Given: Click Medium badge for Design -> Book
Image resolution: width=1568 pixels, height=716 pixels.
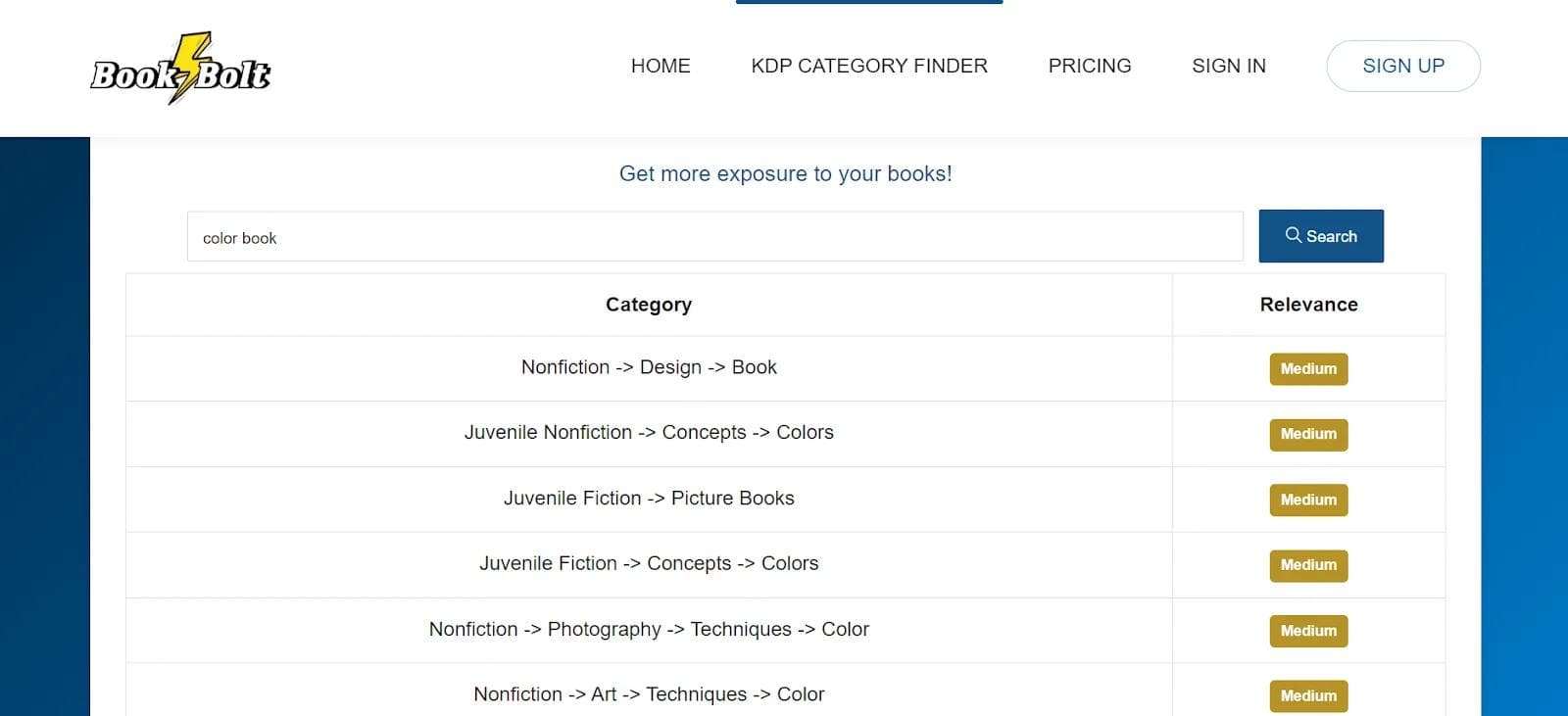Looking at the screenshot, I should coord(1308,369).
